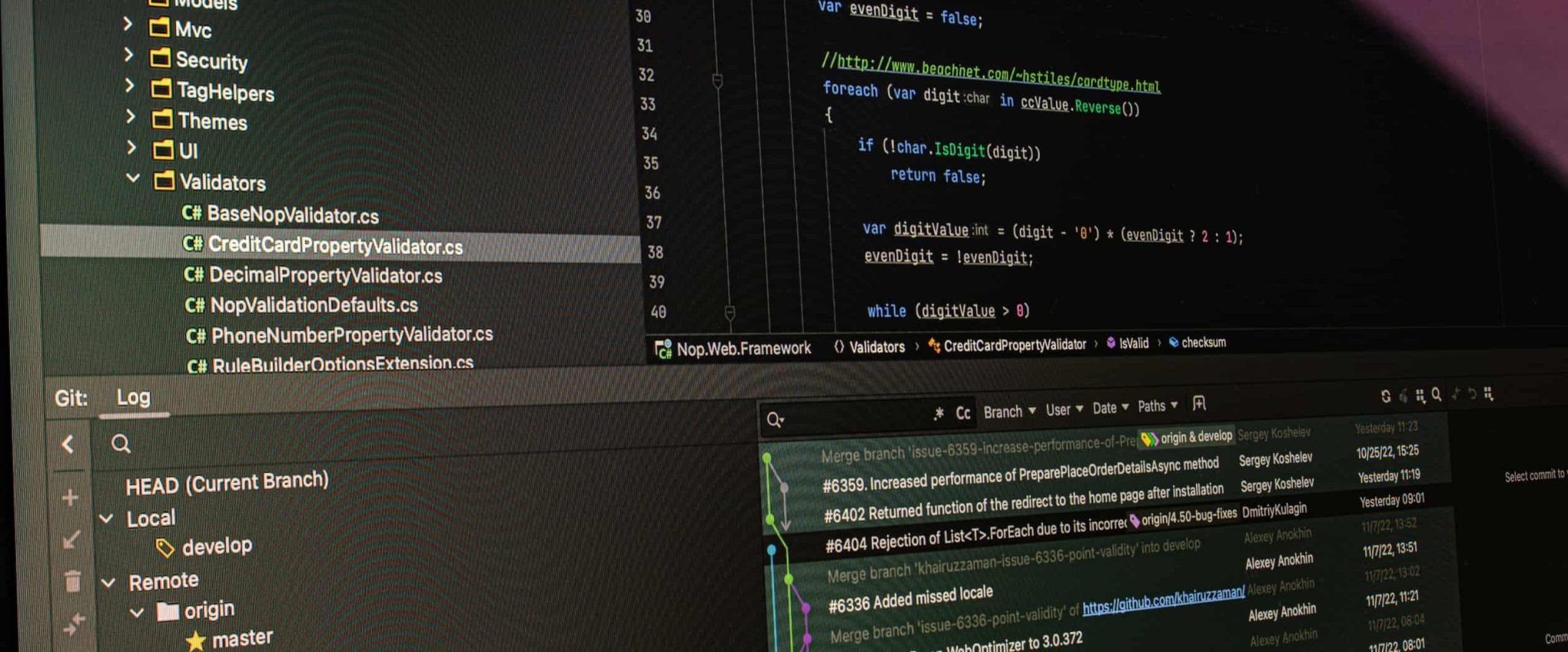Toggle master branch favorite star
Viewport: 1568px width, 652px height.
tap(196, 641)
